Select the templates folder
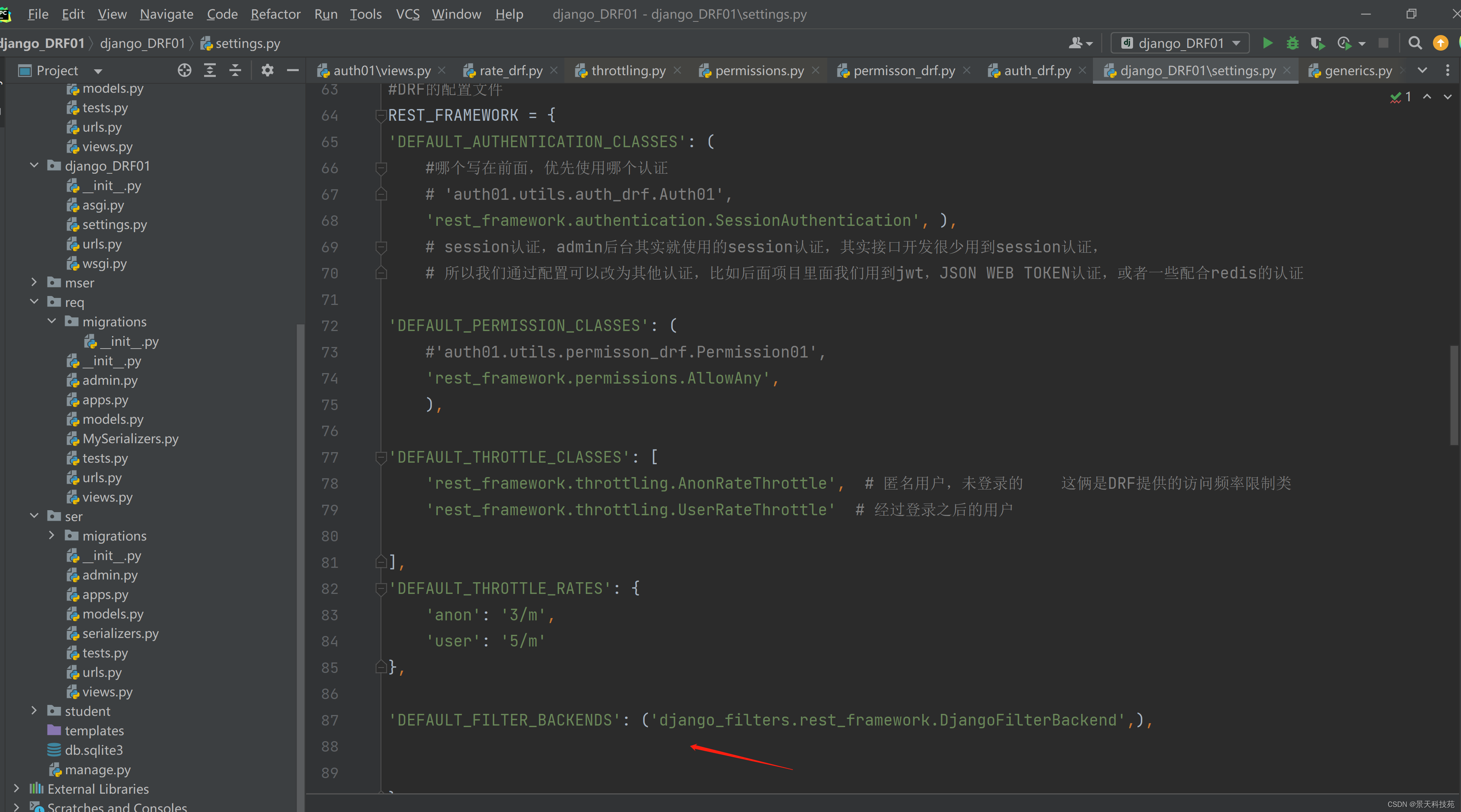 point(94,730)
